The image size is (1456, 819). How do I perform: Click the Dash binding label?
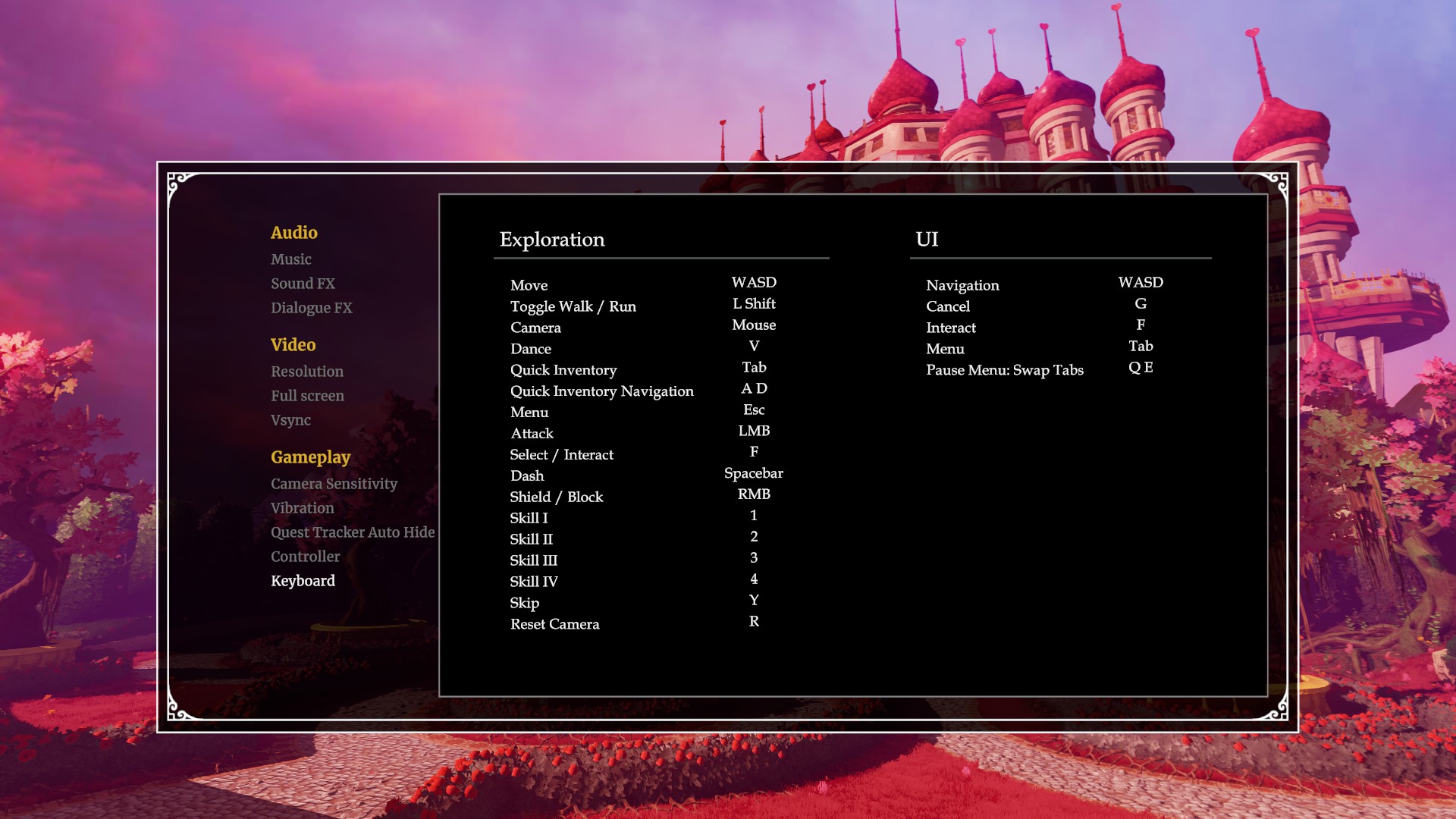click(526, 476)
